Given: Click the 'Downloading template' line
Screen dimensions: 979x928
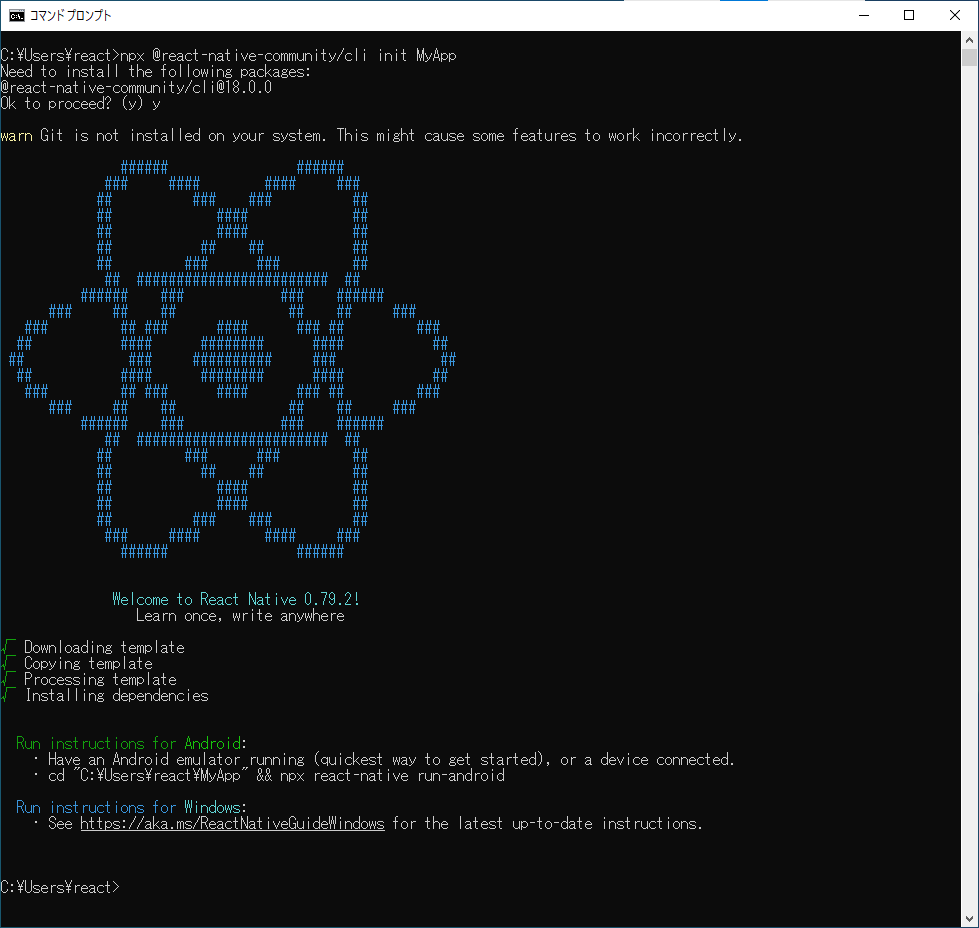Looking at the screenshot, I should (x=104, y=648).
